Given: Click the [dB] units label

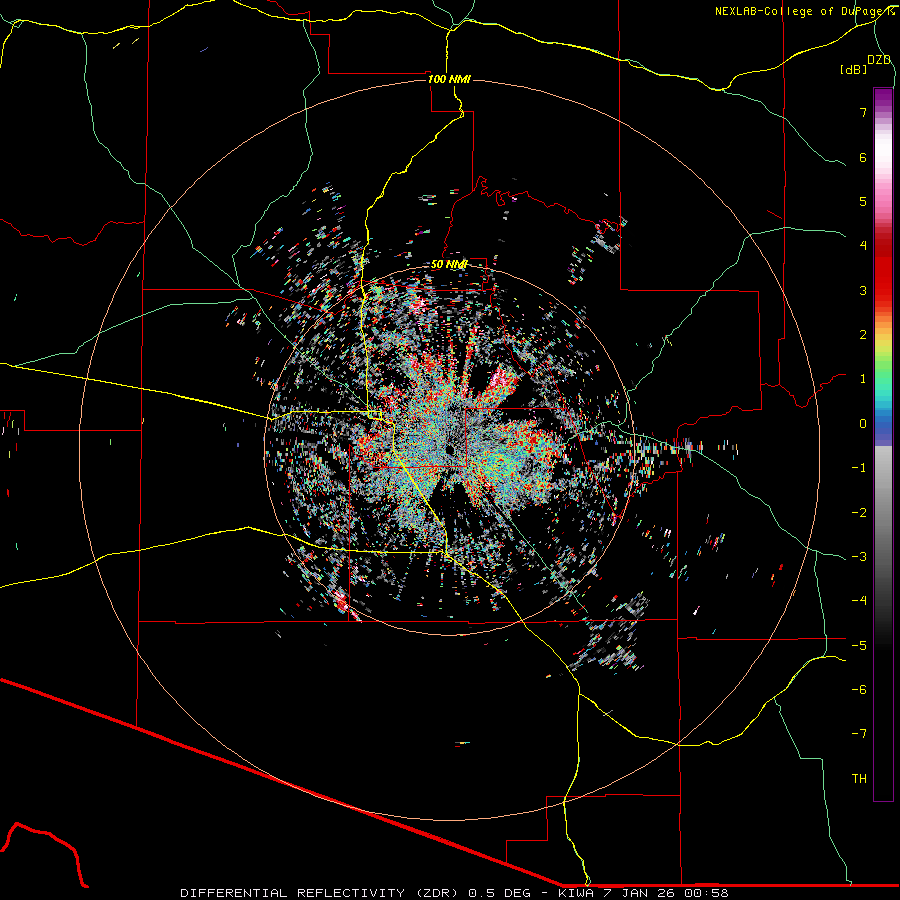Looking at the screenshot, I should coord(854,69).
